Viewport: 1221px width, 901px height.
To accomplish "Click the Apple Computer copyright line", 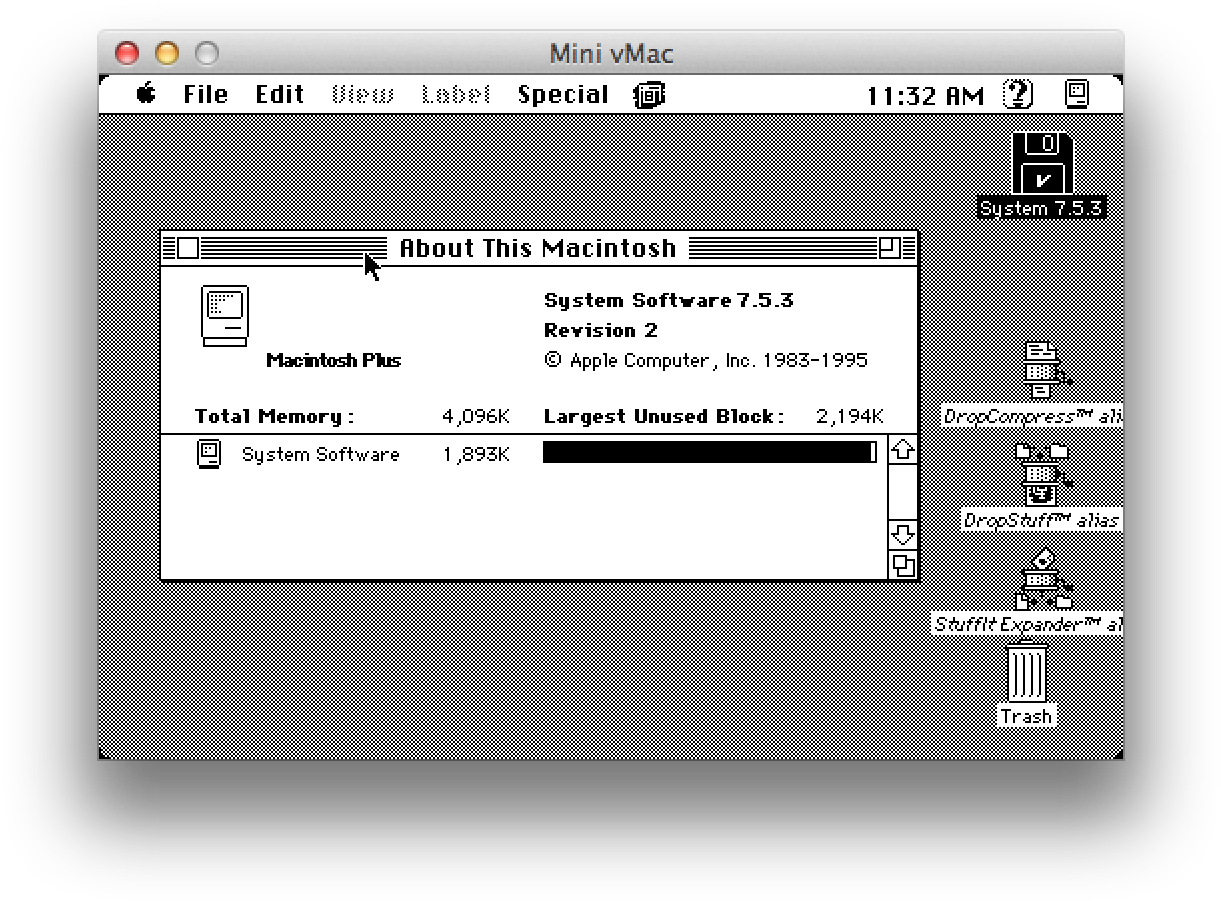I will 706,360.
